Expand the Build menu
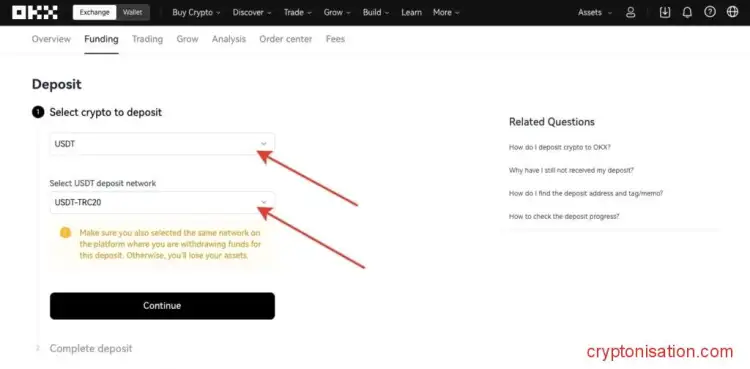 pos(375,13)
